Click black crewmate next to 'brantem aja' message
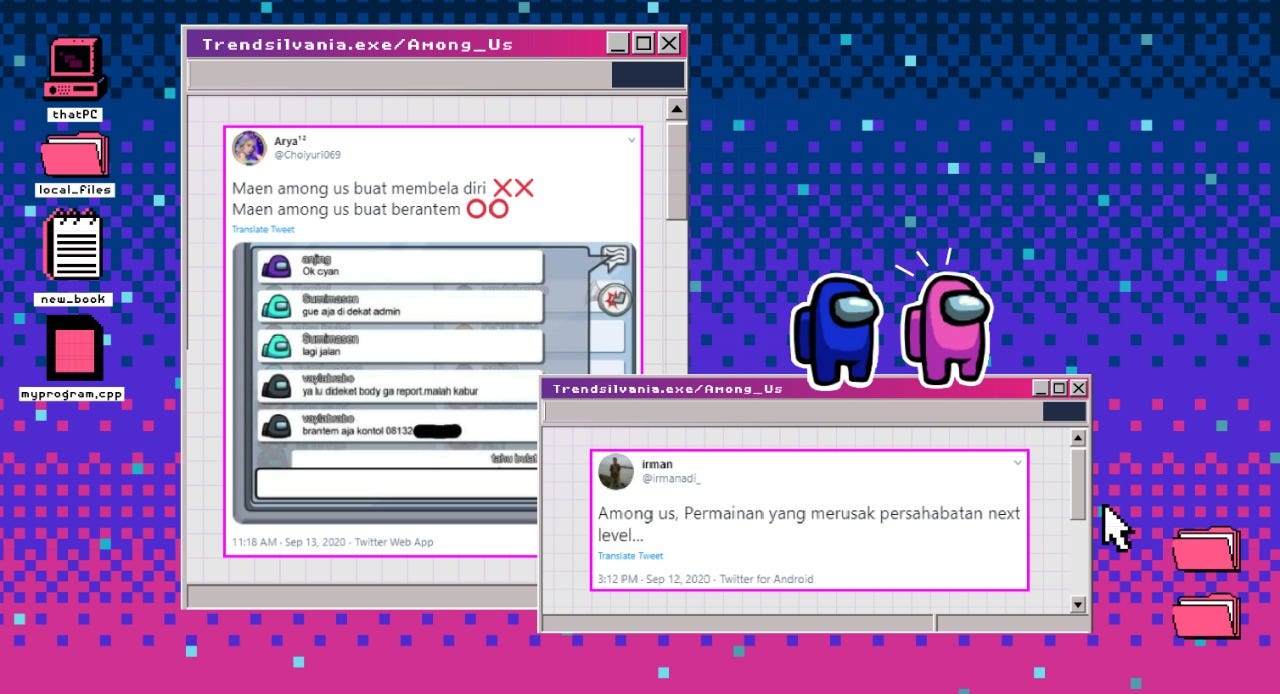This screenshot has width=1280, height=694. (275, 425)
